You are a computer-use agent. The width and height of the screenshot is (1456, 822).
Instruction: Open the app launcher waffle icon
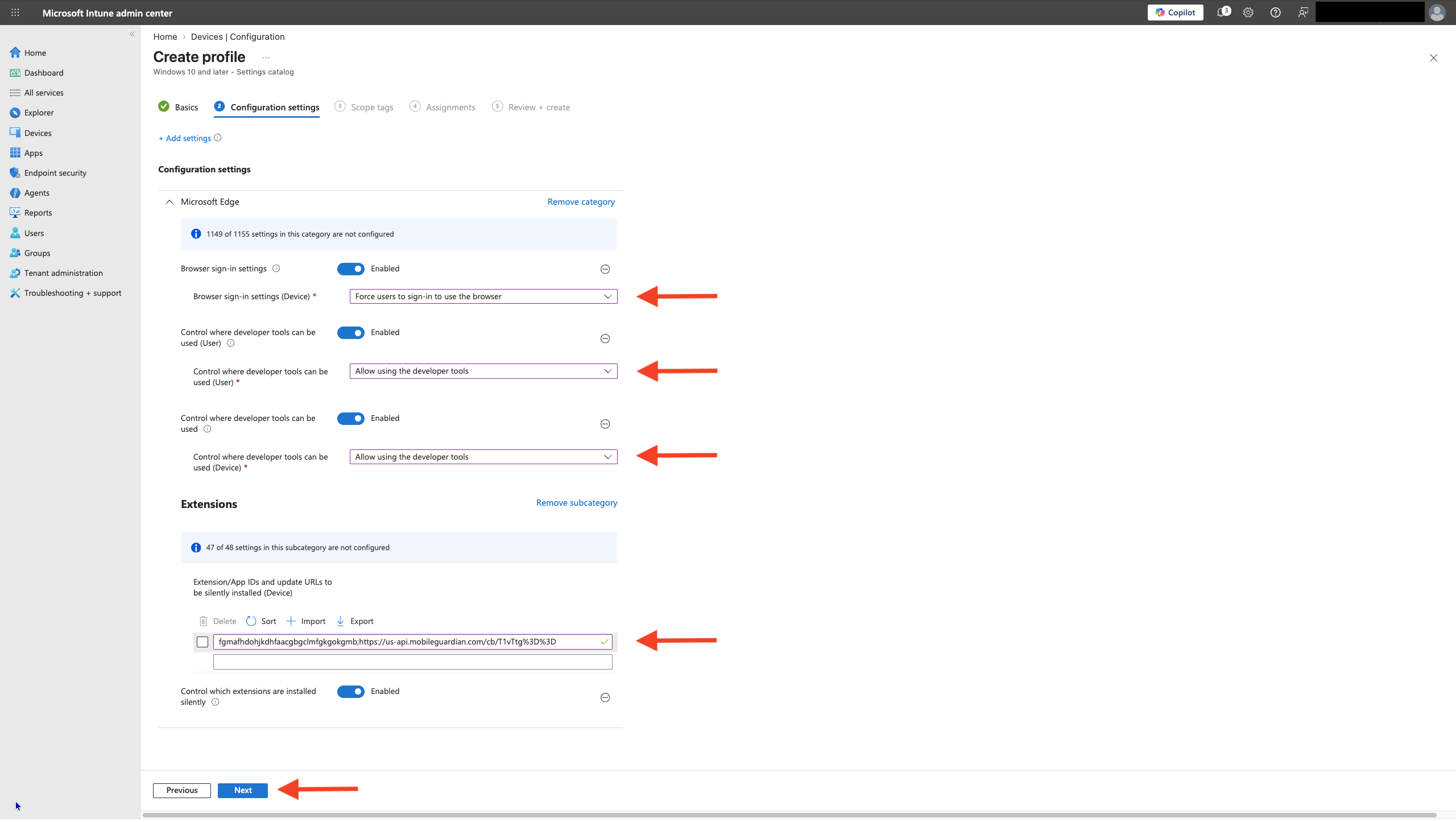pos(15,13)
